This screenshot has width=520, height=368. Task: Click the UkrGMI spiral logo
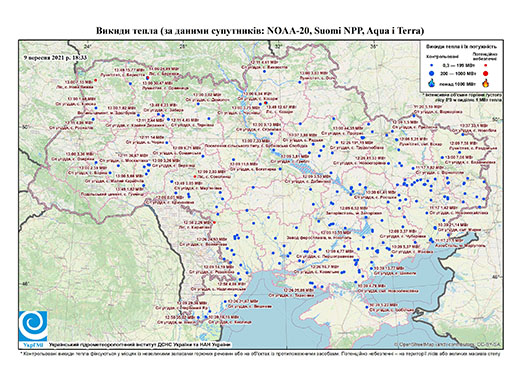tap(33, 326)
